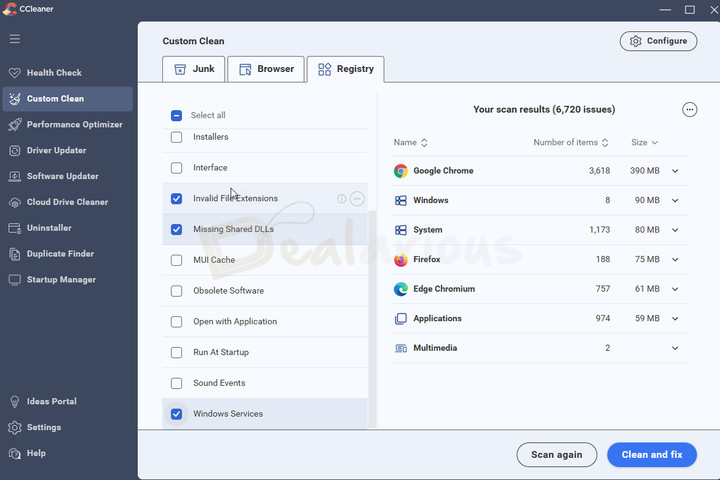Click the Configure button

click(658, 41)
